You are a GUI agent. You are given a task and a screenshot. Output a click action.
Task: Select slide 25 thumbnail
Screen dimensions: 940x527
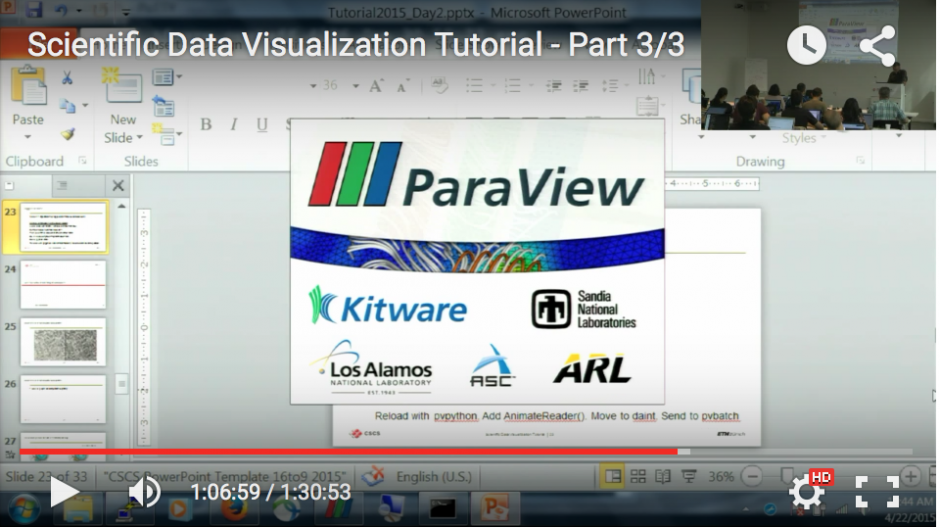pyautogui.click(x=63, y=342)
